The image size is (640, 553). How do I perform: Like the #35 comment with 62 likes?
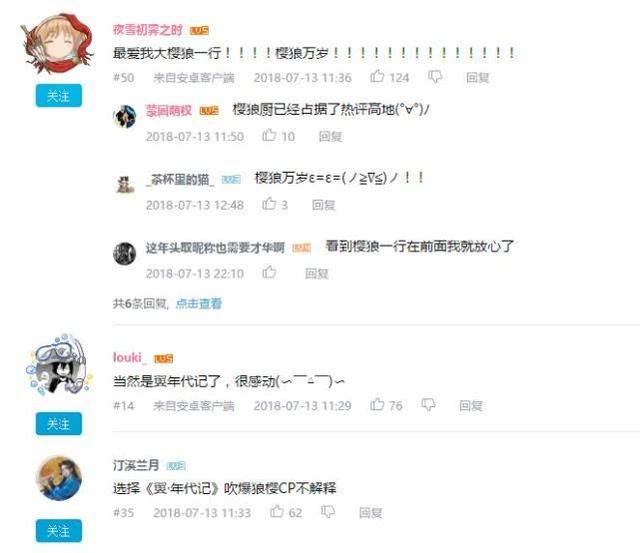tap(277, 511)
